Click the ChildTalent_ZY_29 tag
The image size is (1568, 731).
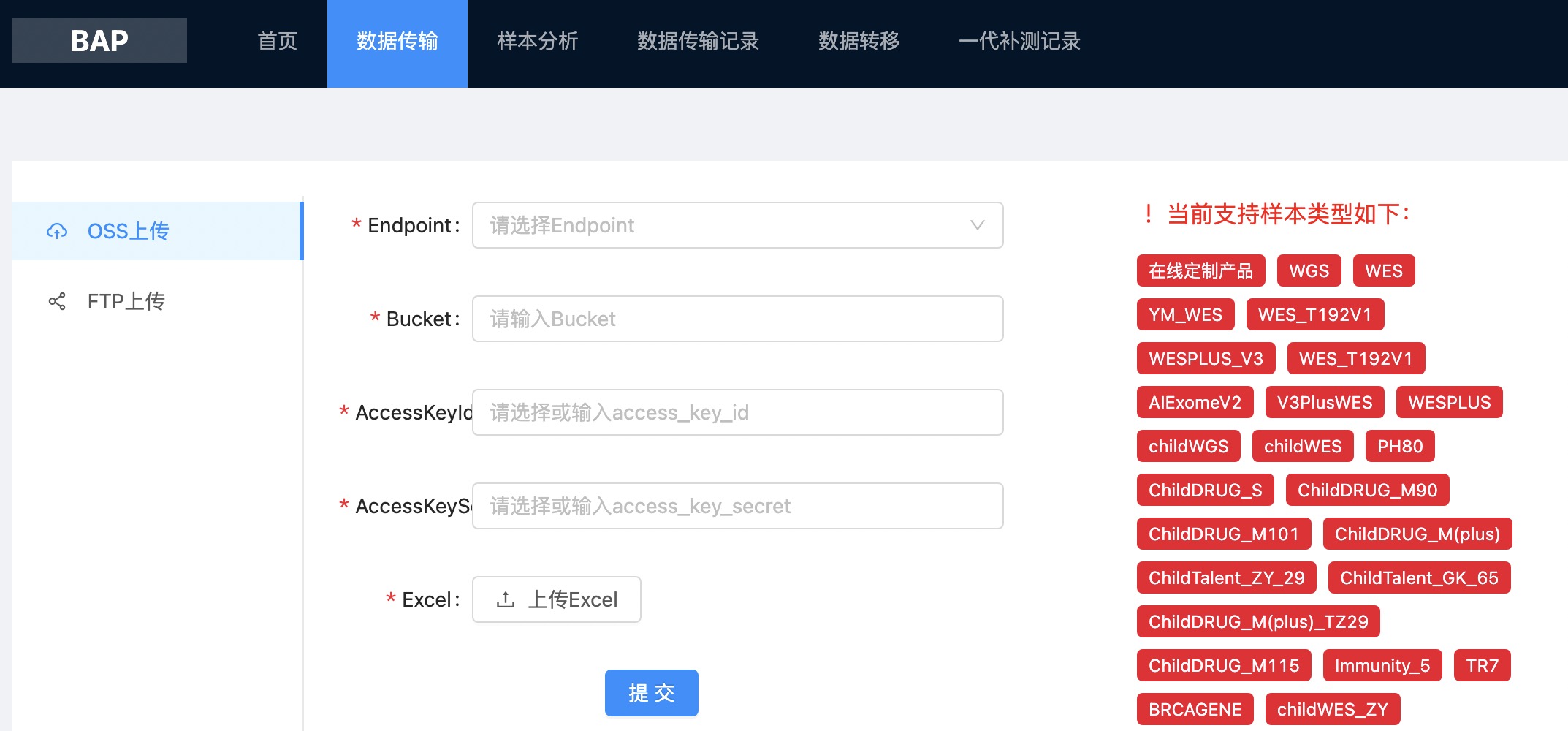1227,577
